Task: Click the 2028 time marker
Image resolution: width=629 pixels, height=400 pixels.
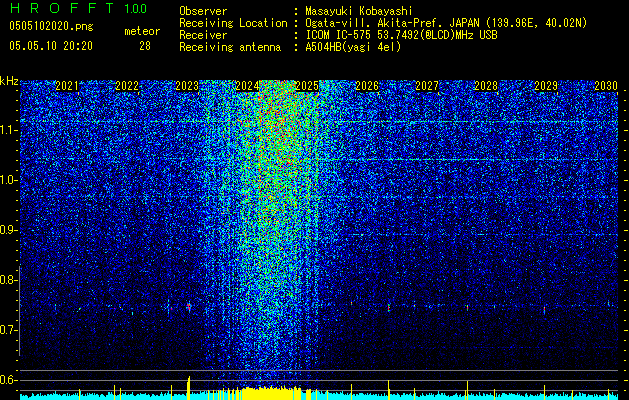Action: 486,86
